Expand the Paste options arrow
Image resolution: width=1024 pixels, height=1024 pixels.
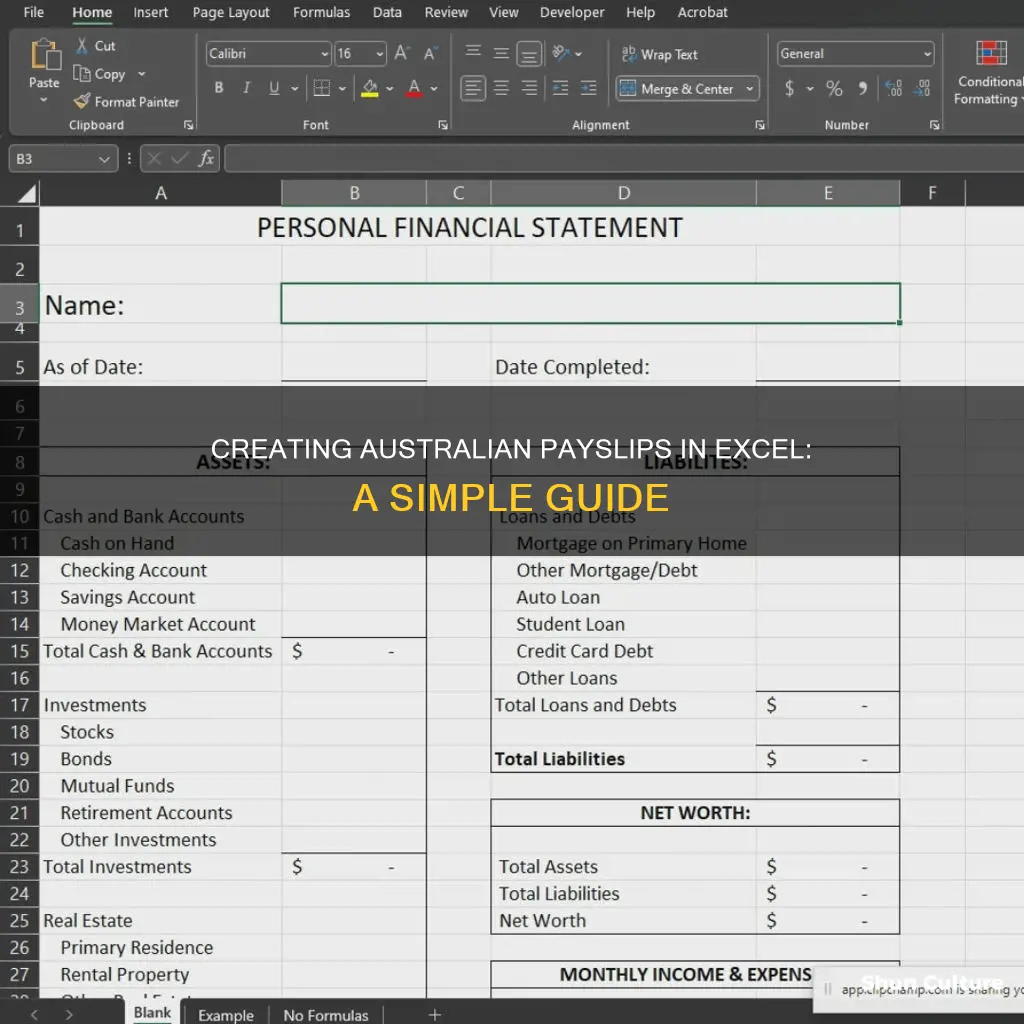(x=44, y=100)
